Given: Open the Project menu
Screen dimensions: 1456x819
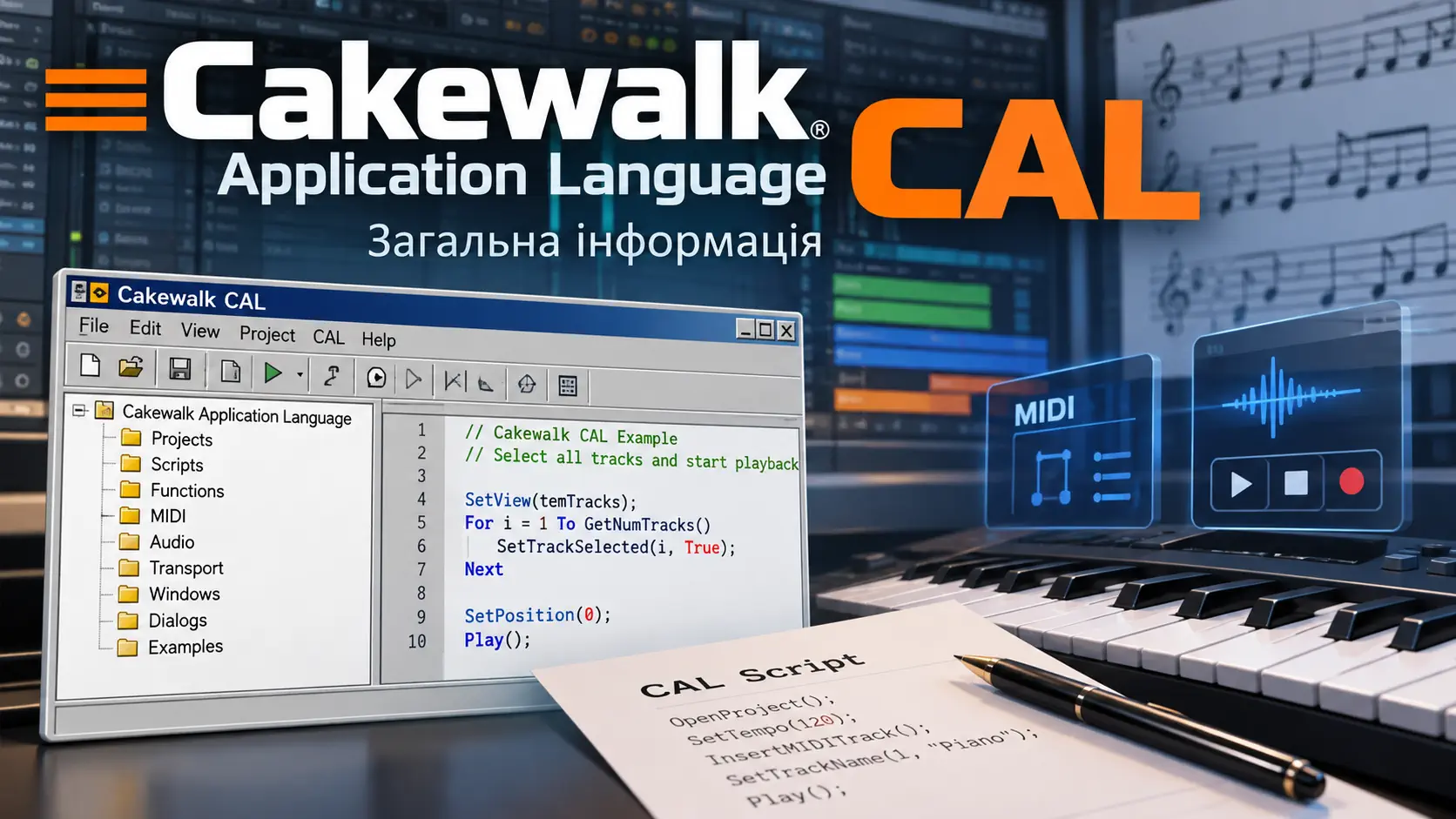Looking at the screenshot, I should pos(267,334).
